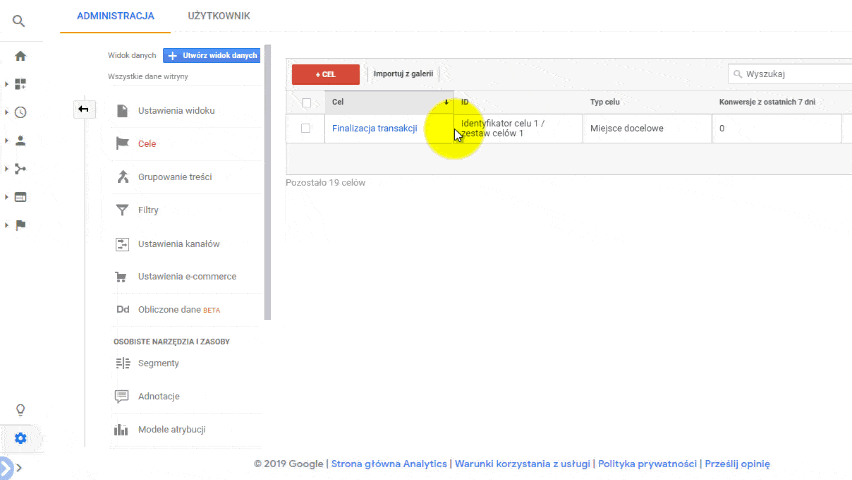Image resolution: width=852 pixels, height=480 pixels.
Task: Open Behavior window icon reports
Action: pos(20,197)
